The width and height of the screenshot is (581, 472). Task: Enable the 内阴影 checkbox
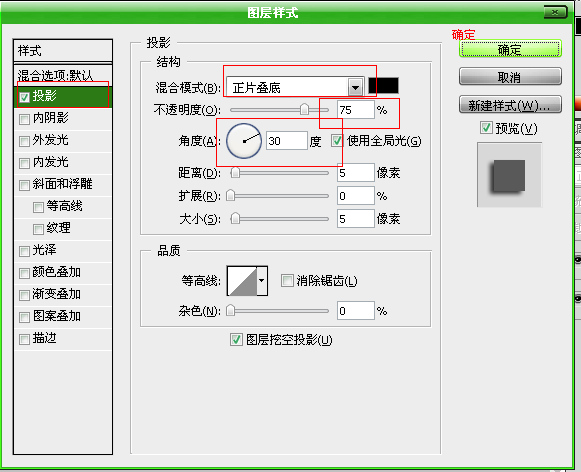tap(24, 119)
